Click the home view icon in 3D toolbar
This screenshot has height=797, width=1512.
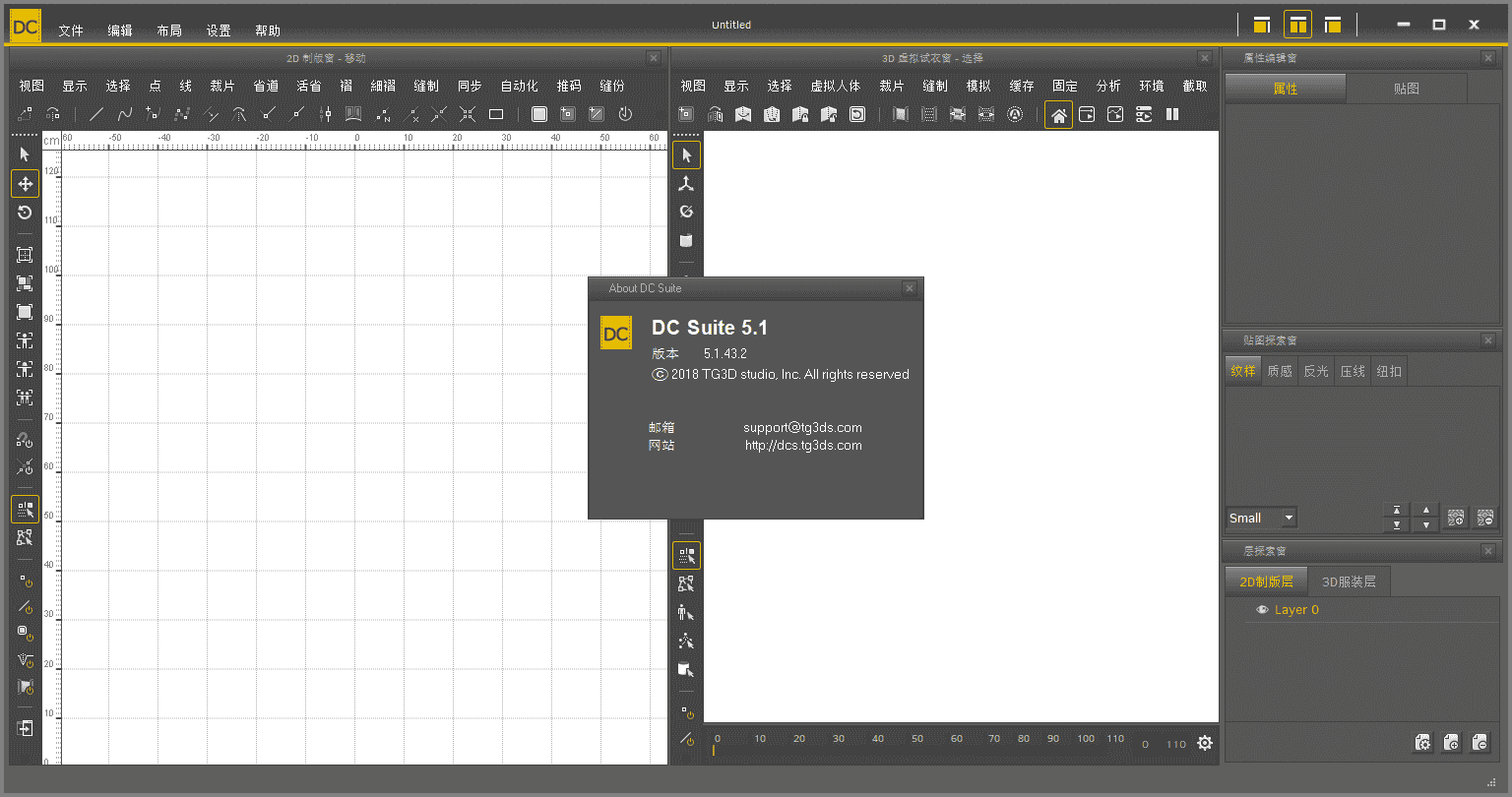click(x=1058, y=115)
